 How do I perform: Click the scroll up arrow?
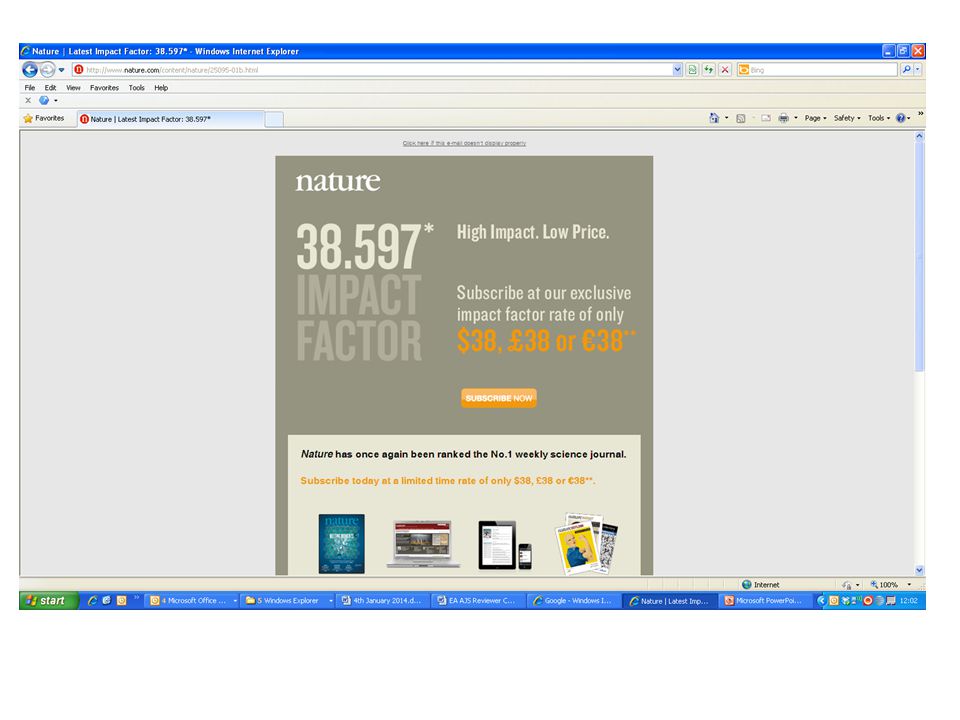[919, 137]
